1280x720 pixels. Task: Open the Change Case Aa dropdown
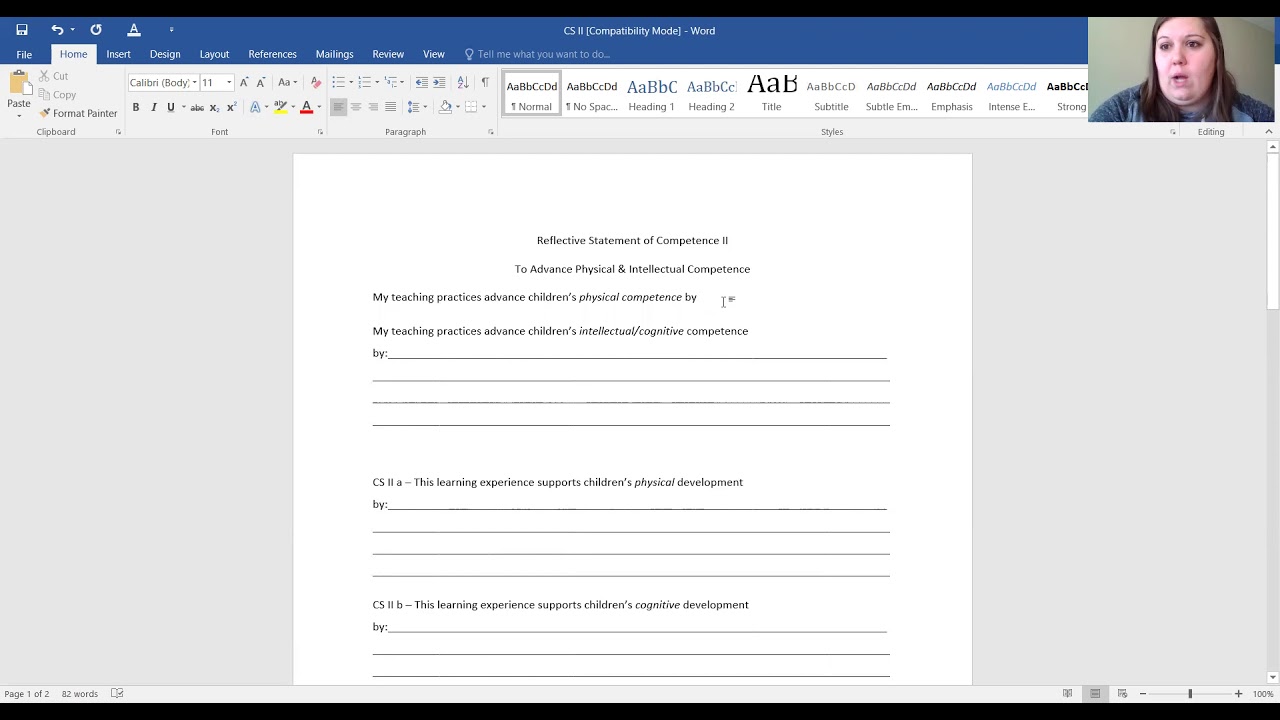[287, 82]
